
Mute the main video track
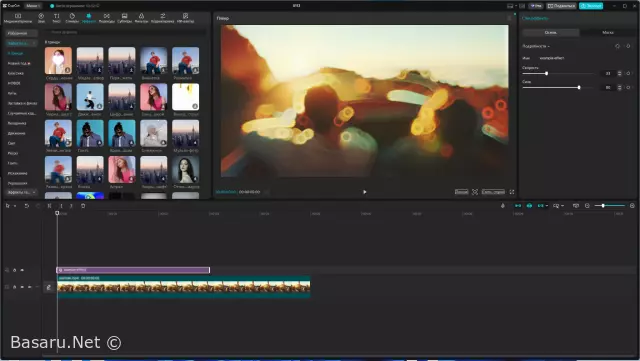(29, 287)
